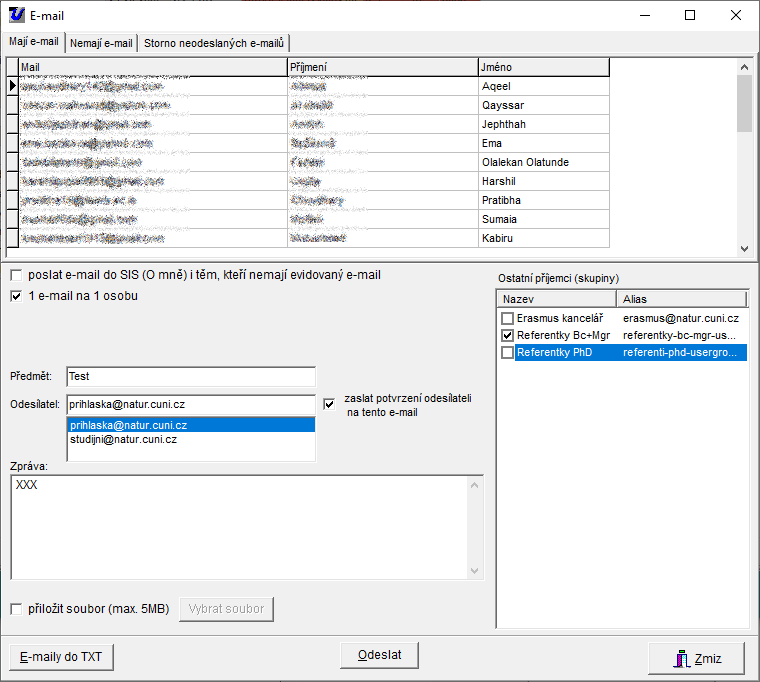This screenshot has width=760, height=682.
Task: Enable přiložit soubor checkbox
Action: [x=16, y=609]
